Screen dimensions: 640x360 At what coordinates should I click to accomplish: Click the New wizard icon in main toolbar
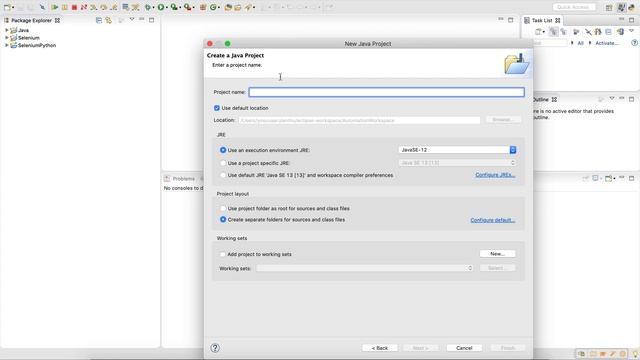tap(7, 7)
